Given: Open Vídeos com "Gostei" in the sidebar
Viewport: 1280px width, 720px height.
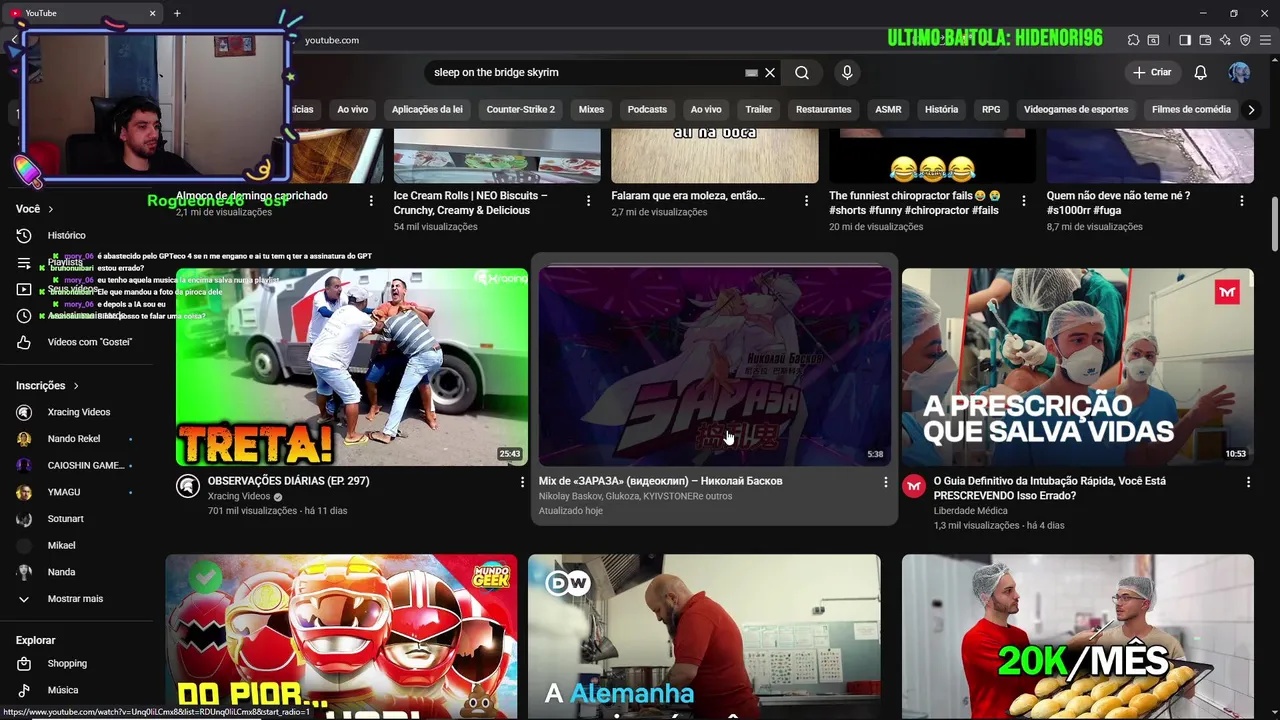Looking at the screenshot, I should [x=75, y=342].
